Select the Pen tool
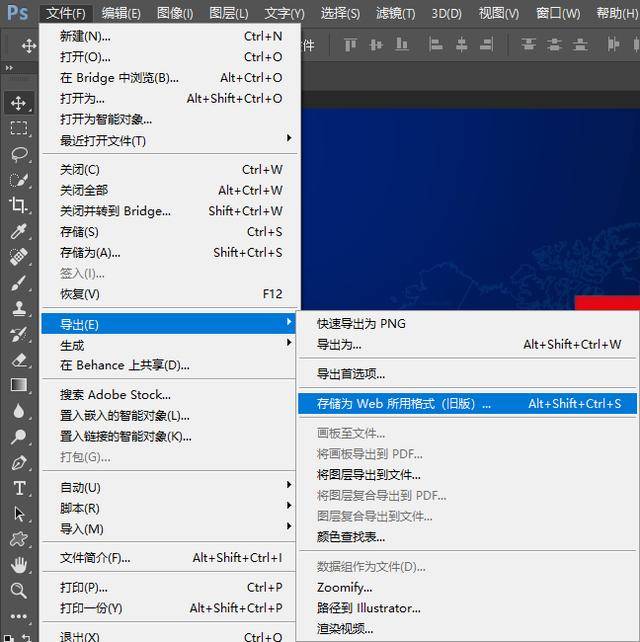 (x=19, y=463)
